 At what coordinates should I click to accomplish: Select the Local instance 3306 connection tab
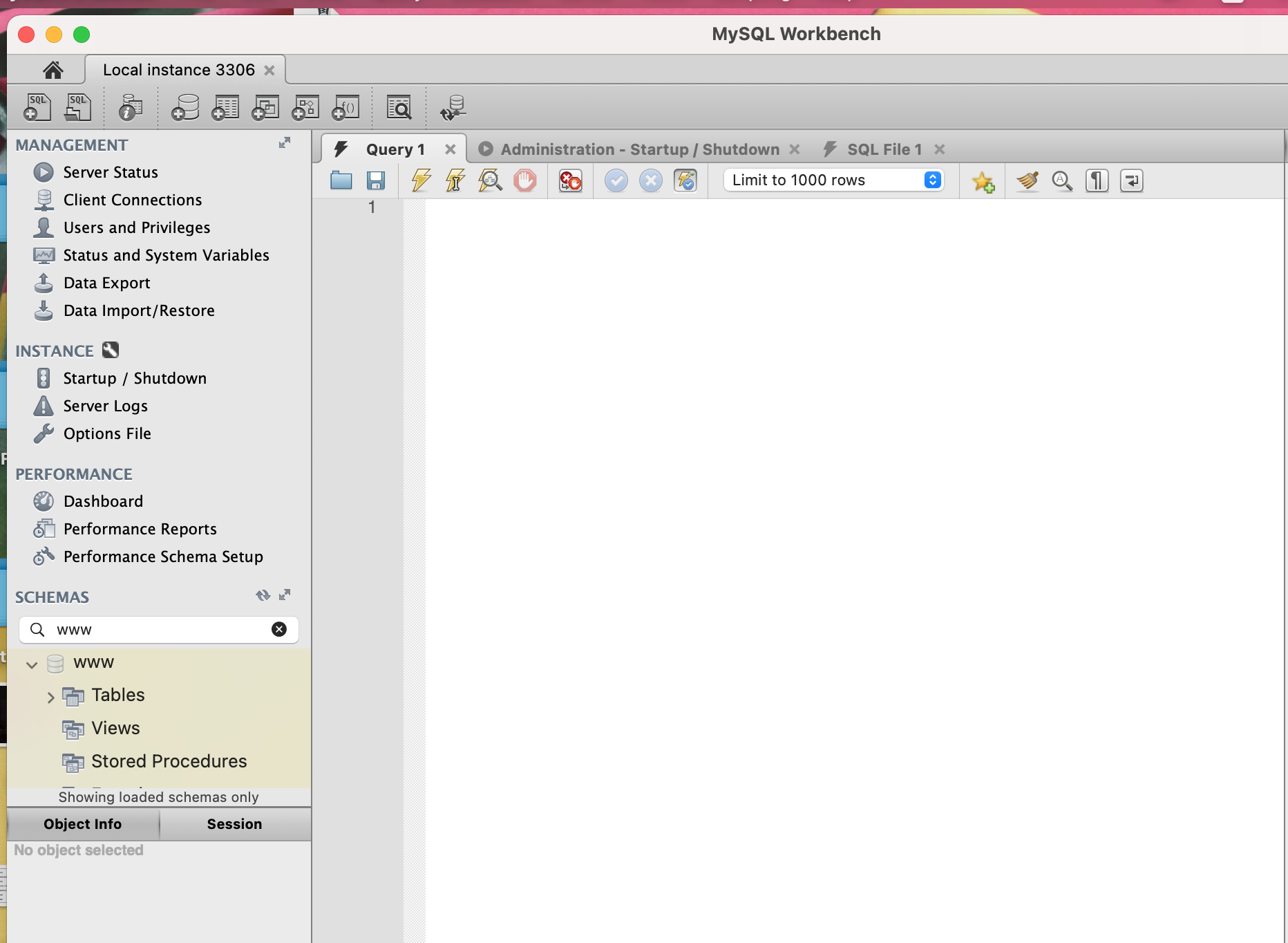coord(179,70)
